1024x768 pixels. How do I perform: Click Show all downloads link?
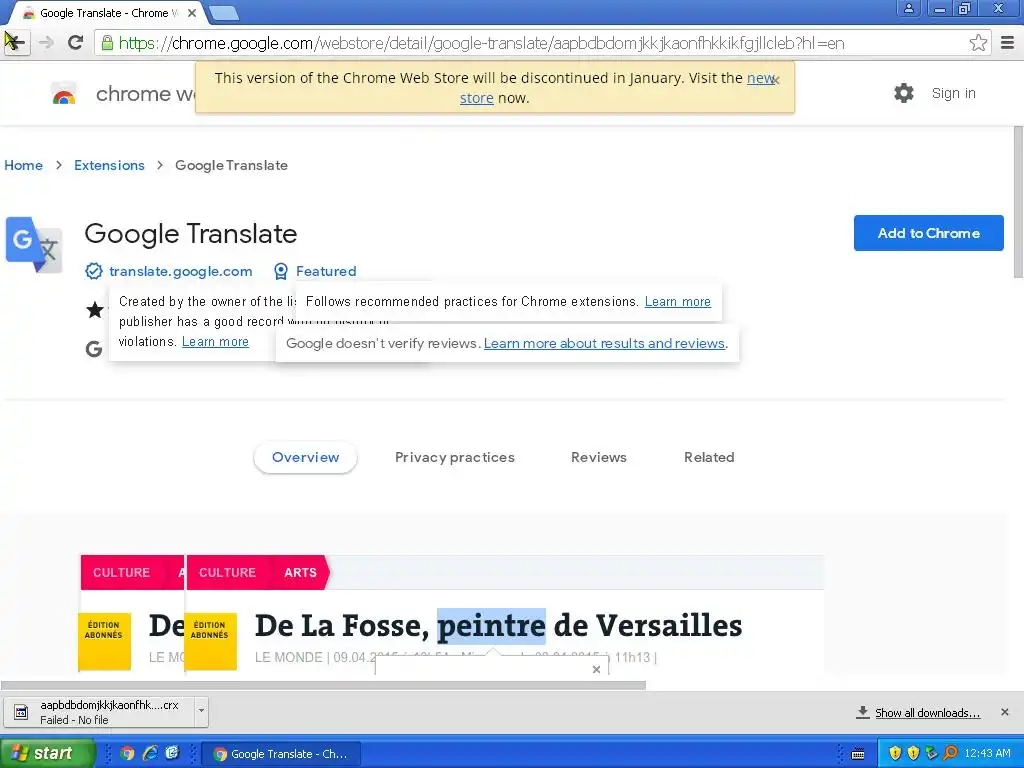tap(927, 712)
